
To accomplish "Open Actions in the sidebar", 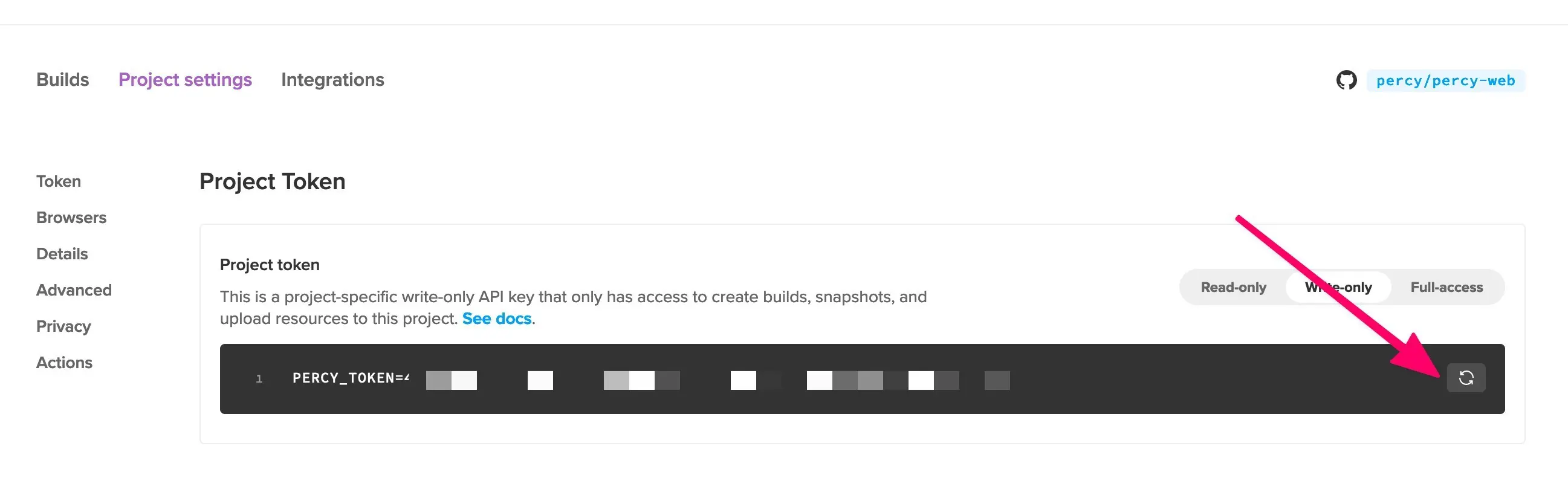I will click(x=64, y=362).
